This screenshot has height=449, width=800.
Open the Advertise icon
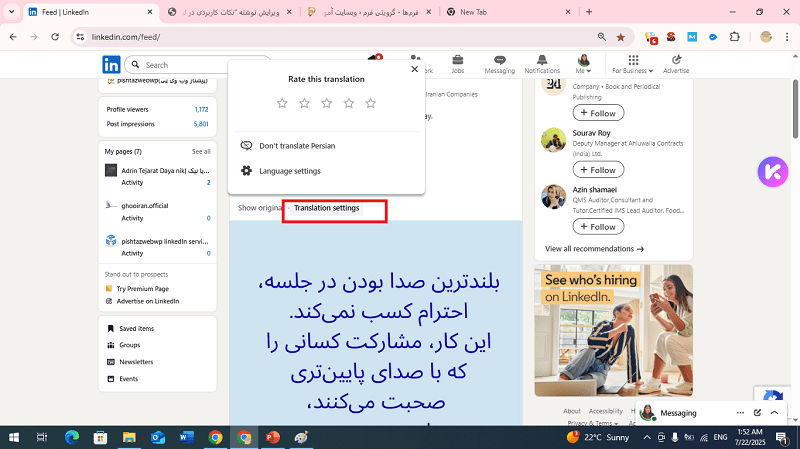pos(676,64)
